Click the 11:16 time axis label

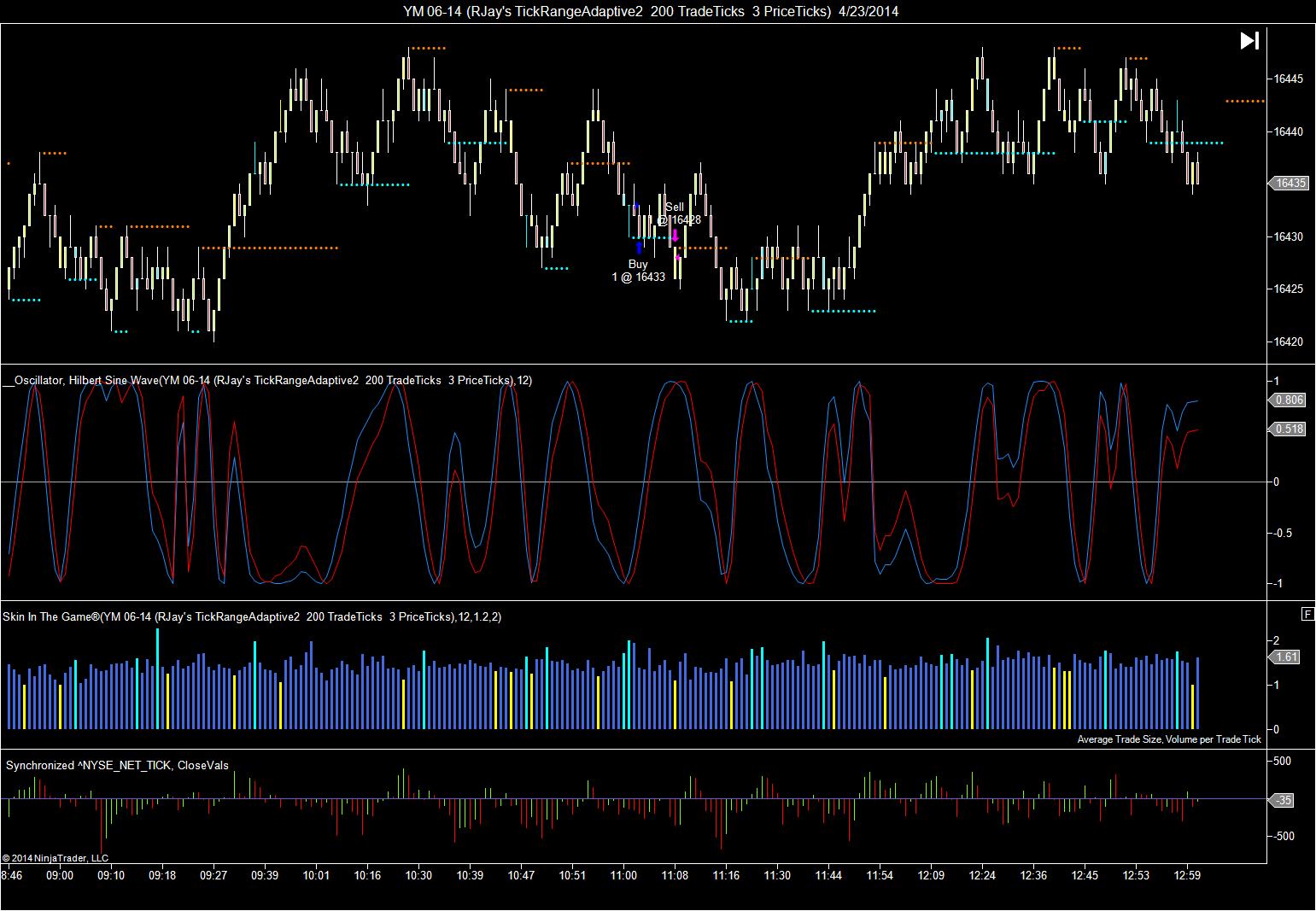(x=726, y=875)
